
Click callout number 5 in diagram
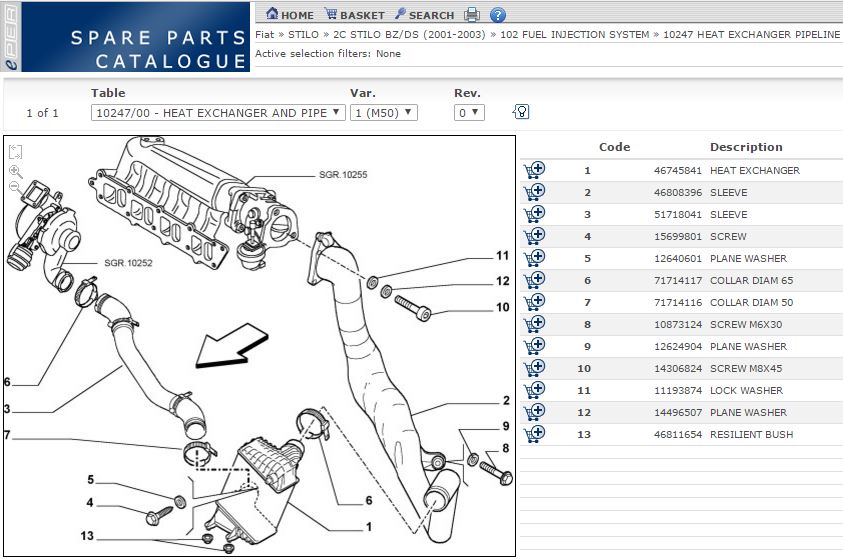90,479
